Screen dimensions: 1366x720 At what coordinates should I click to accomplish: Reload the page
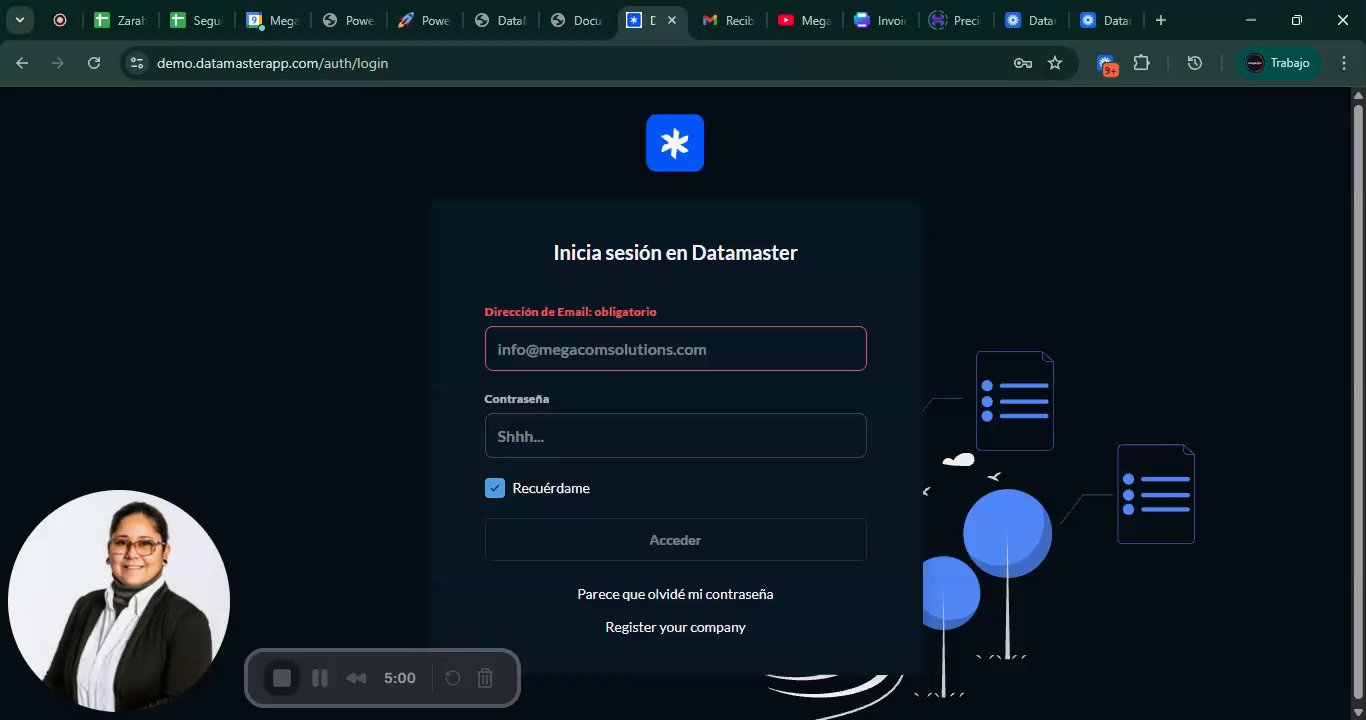coord(94,63)
